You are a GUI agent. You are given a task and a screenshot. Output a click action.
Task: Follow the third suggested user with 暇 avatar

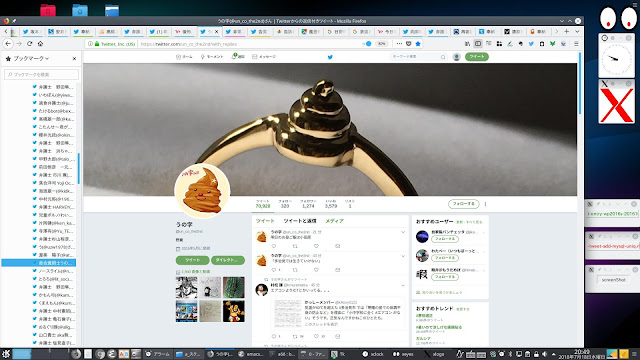[445, 277]
